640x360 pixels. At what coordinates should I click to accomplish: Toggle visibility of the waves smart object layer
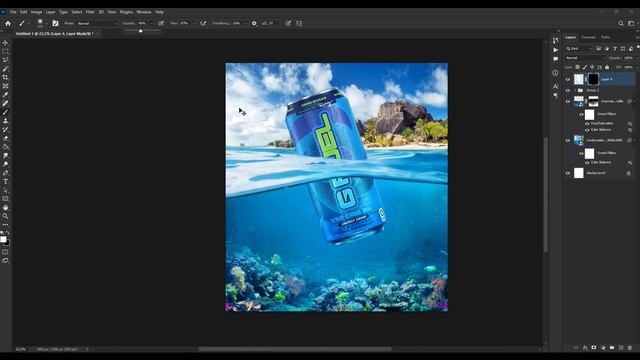[568, 101]
